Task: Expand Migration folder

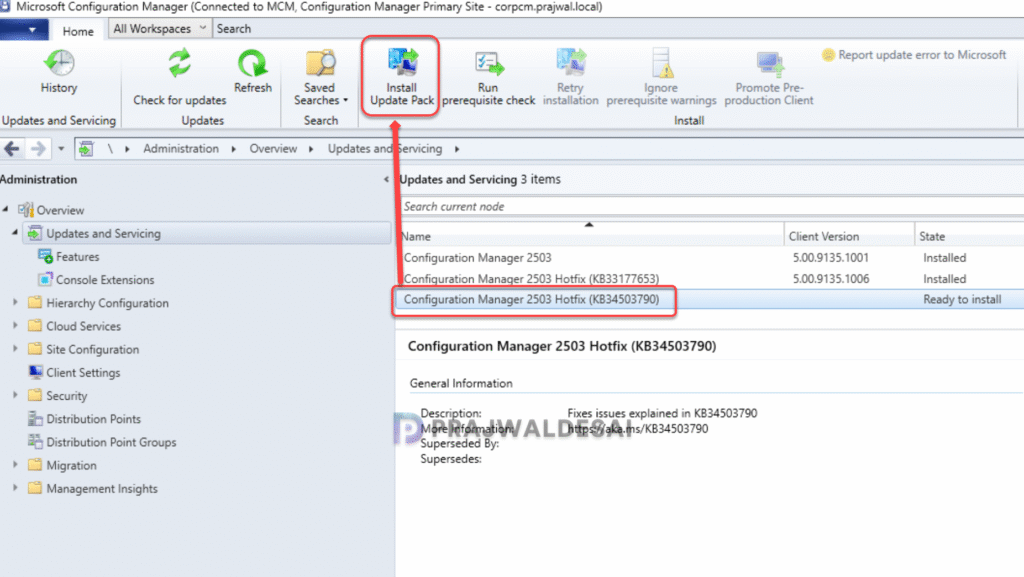Action: (x=15, y=465)
